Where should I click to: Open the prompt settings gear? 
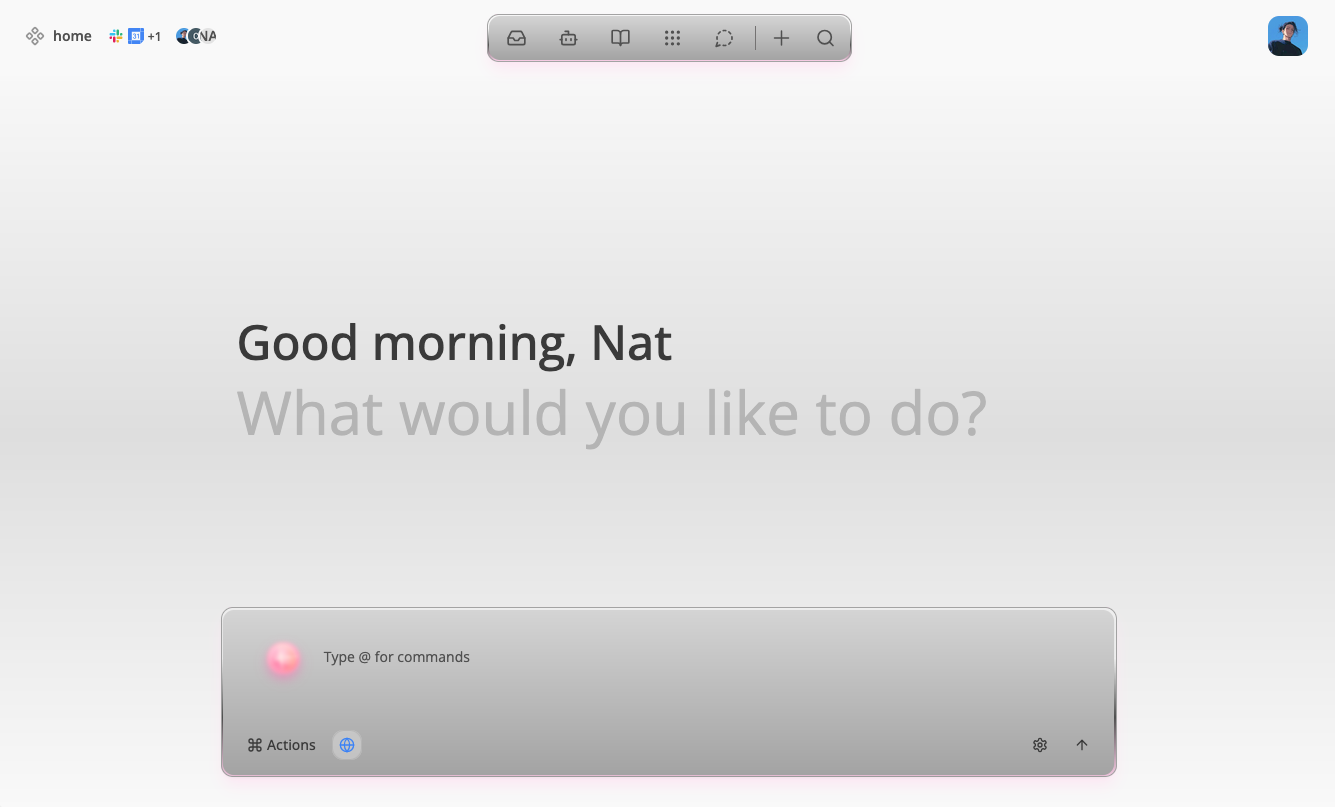point(1040,745)
